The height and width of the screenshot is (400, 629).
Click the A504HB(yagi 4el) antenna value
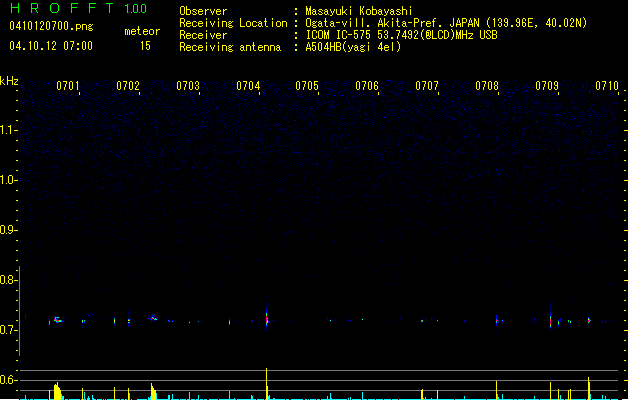[x=353, y=47]
